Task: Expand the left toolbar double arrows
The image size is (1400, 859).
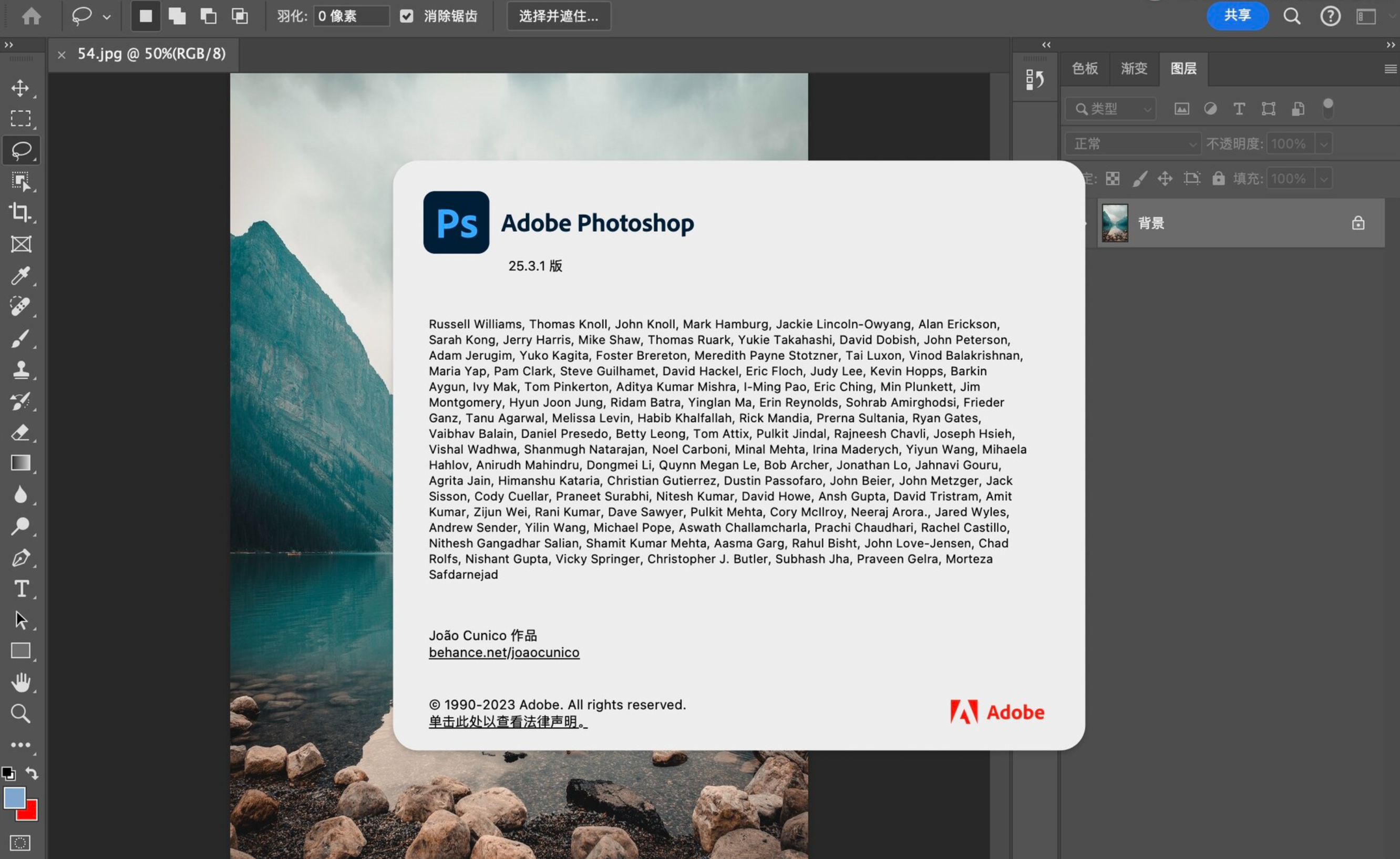Action: point(9,44)
